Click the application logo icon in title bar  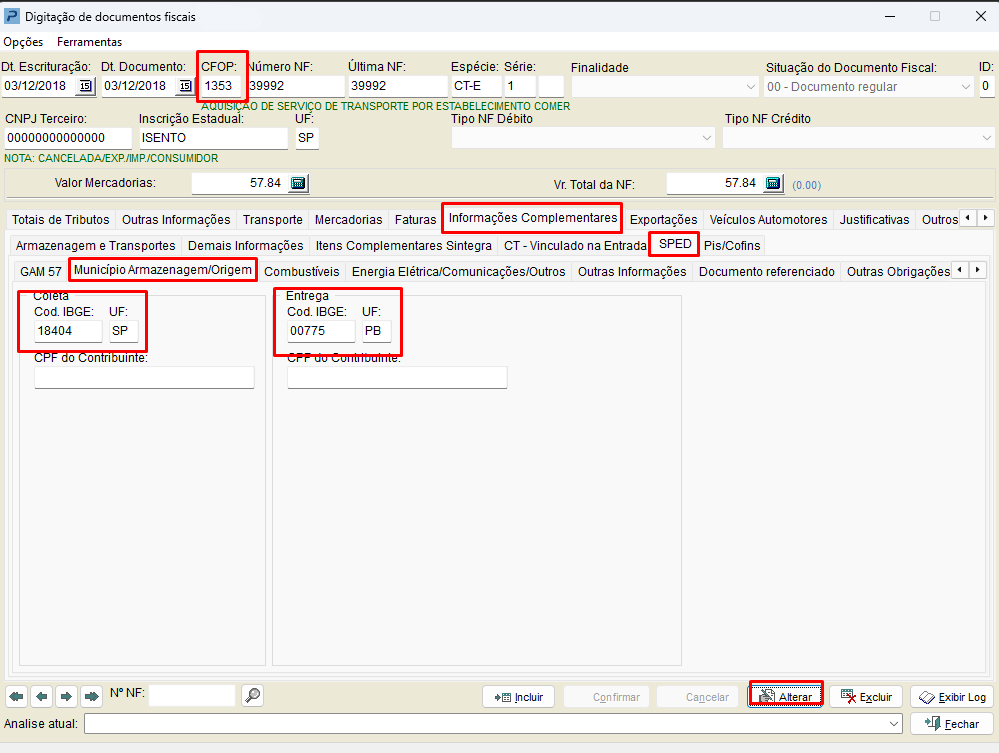point(11,16)
